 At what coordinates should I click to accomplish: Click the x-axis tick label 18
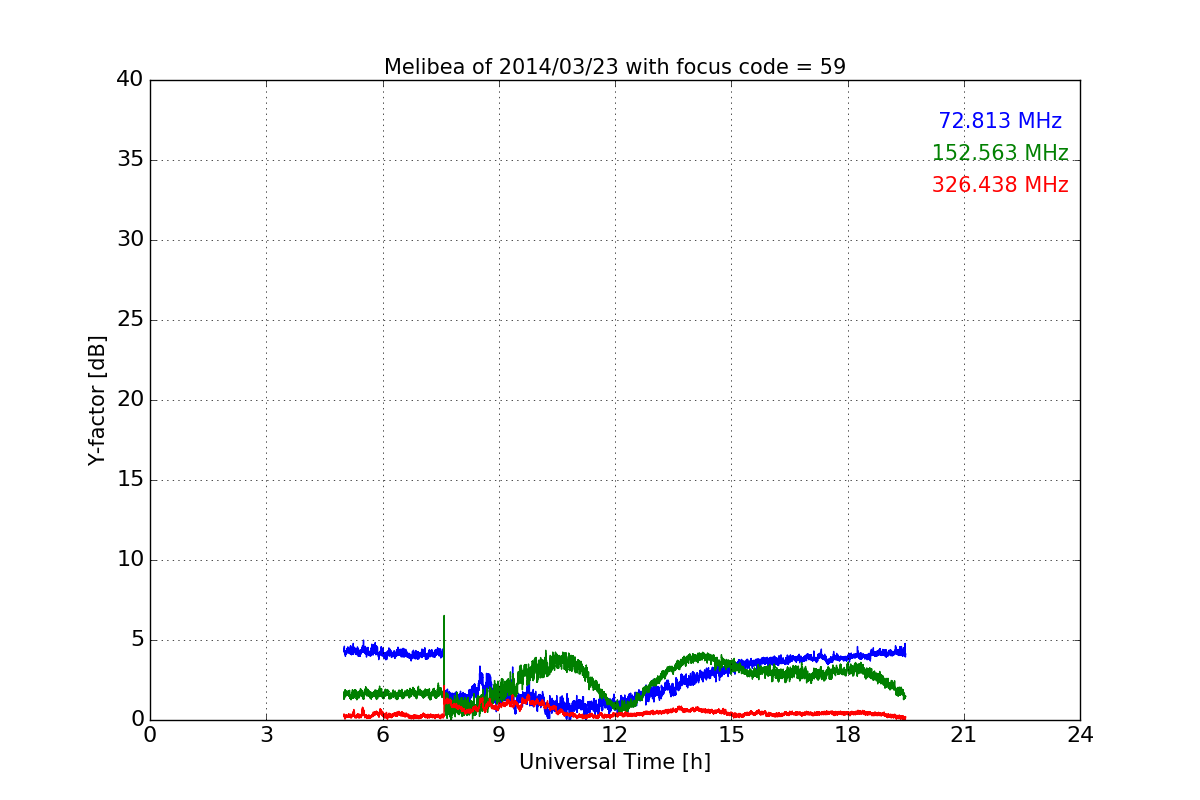click(848, 735)
